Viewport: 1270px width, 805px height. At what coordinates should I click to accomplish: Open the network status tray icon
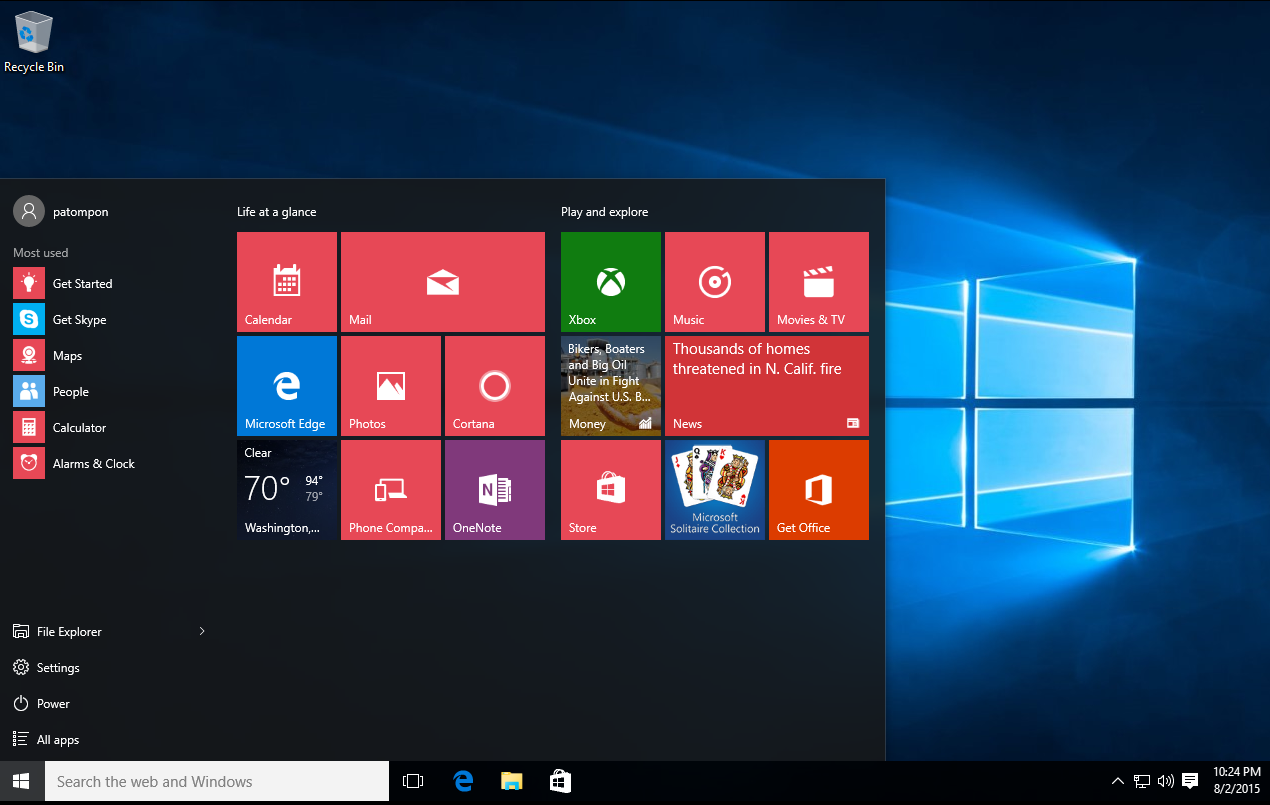coord(1142,782)
